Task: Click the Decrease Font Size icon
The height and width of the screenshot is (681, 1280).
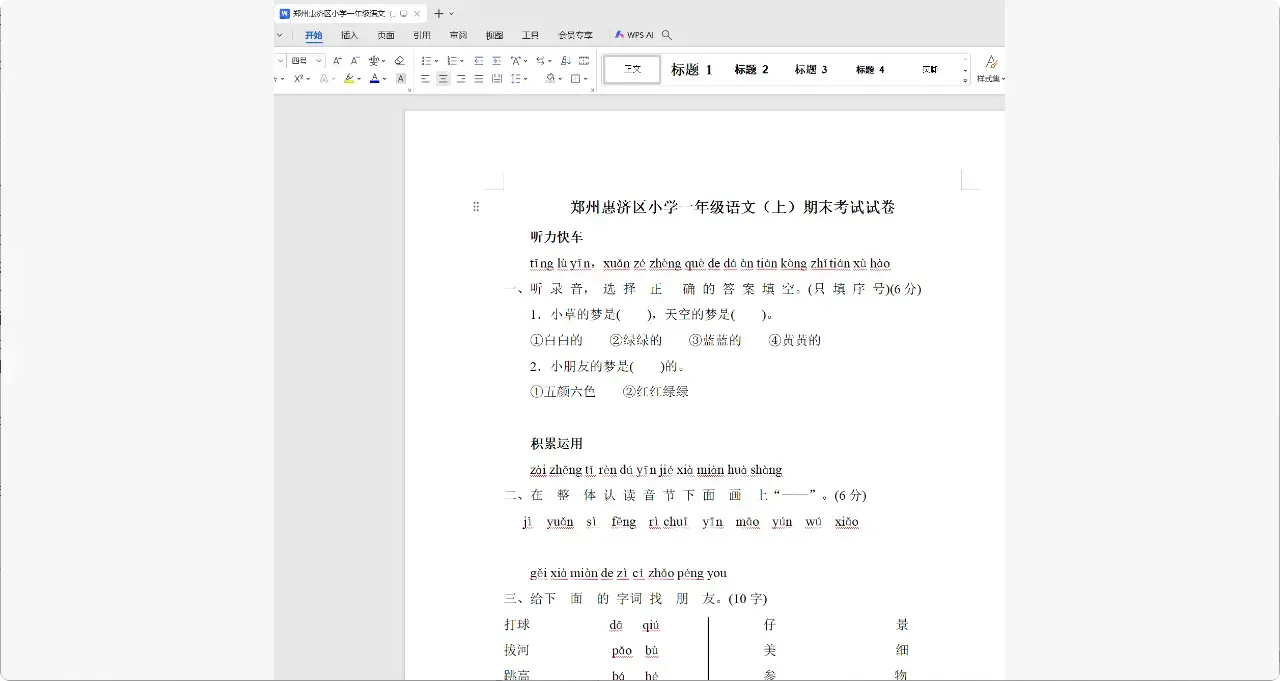Action: [354, 60]
